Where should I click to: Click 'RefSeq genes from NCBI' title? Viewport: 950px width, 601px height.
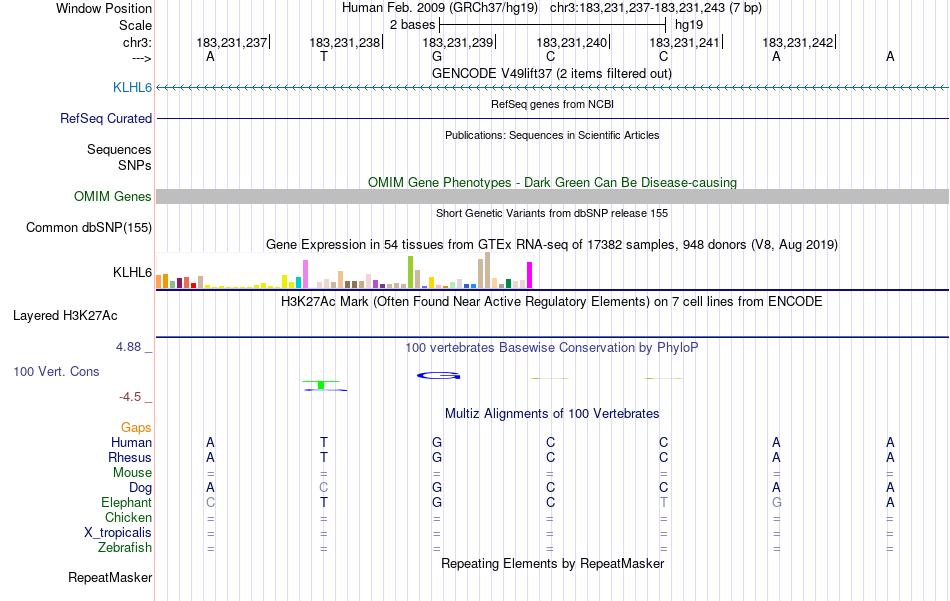point(553,104)
